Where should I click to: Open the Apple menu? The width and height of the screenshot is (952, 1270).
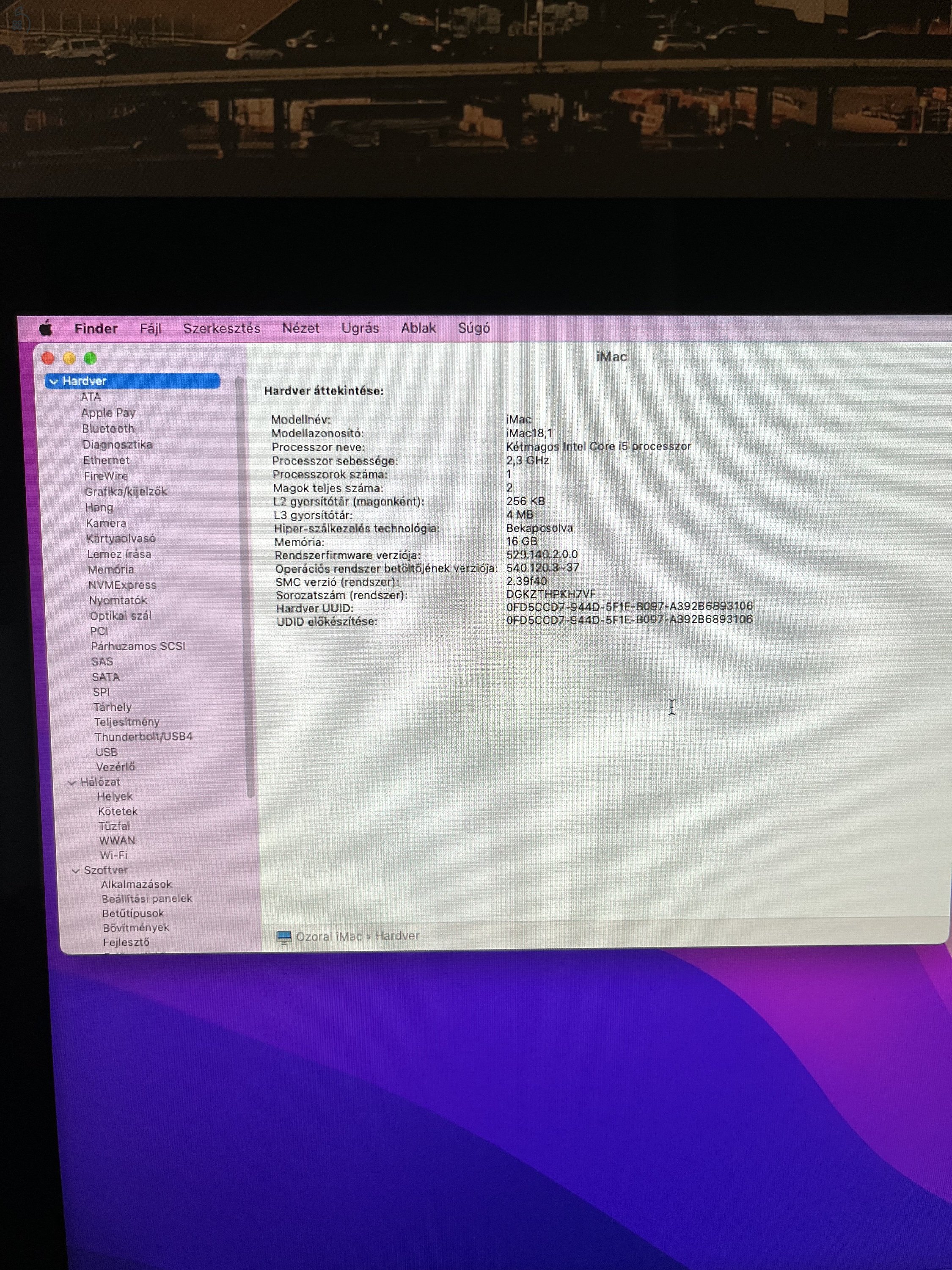coord(46,329)
